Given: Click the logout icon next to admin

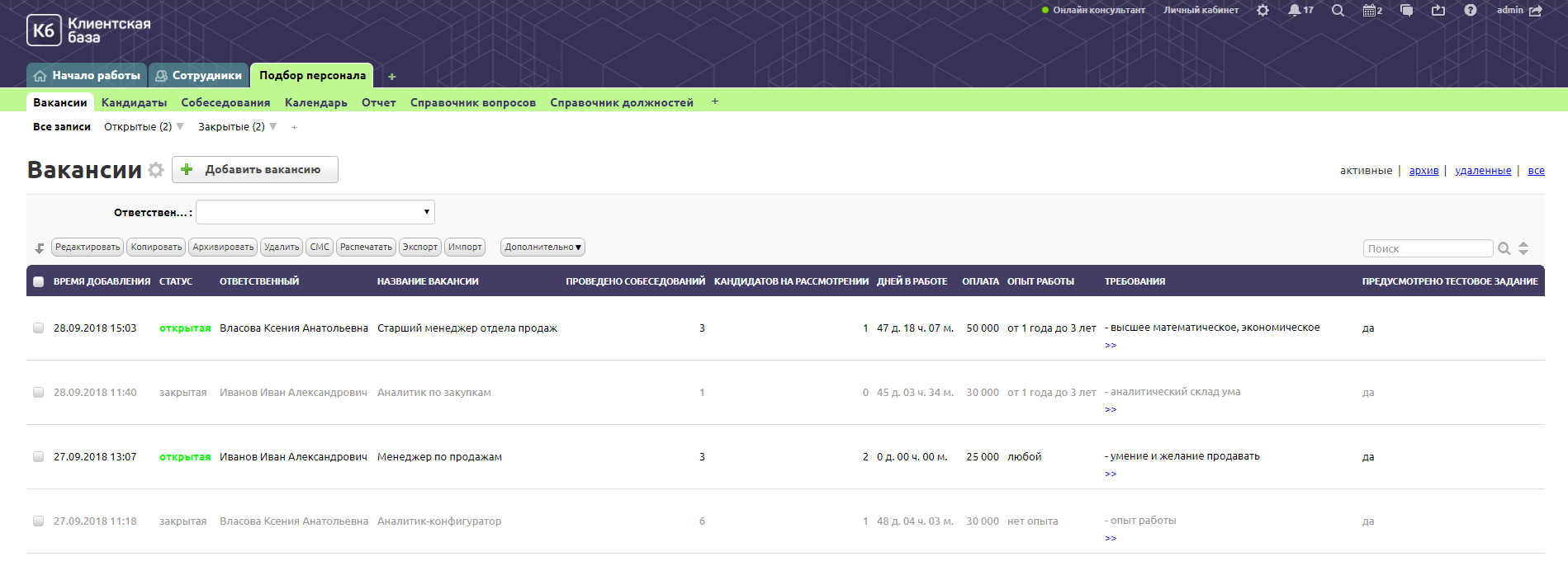Looking at the screenshot, I should coord(1536,11).
